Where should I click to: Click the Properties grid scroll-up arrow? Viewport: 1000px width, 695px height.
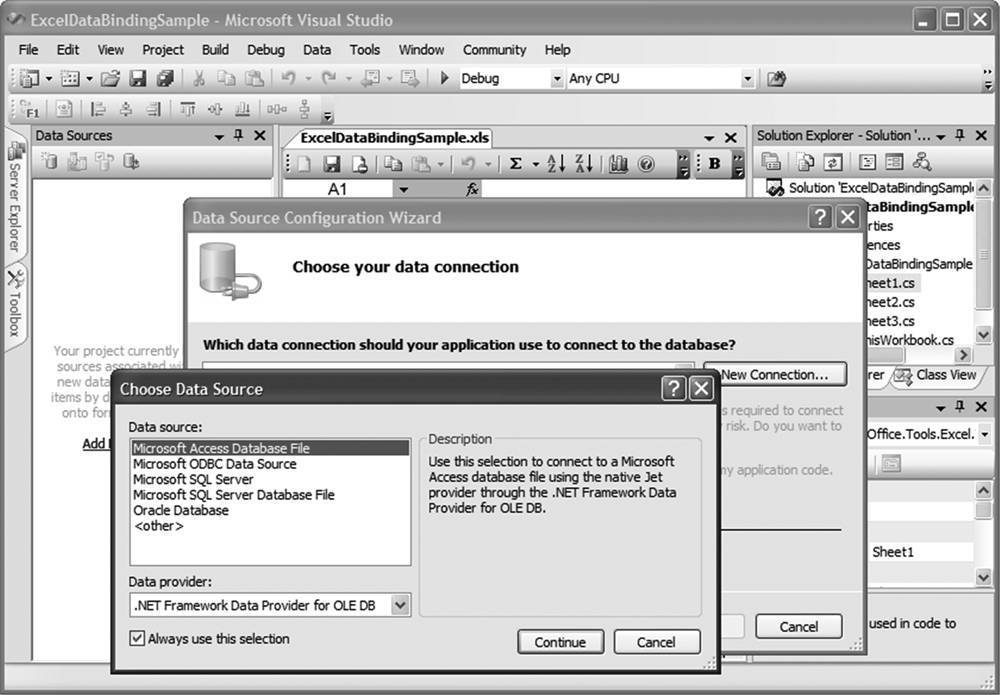(x=983, y=490)
